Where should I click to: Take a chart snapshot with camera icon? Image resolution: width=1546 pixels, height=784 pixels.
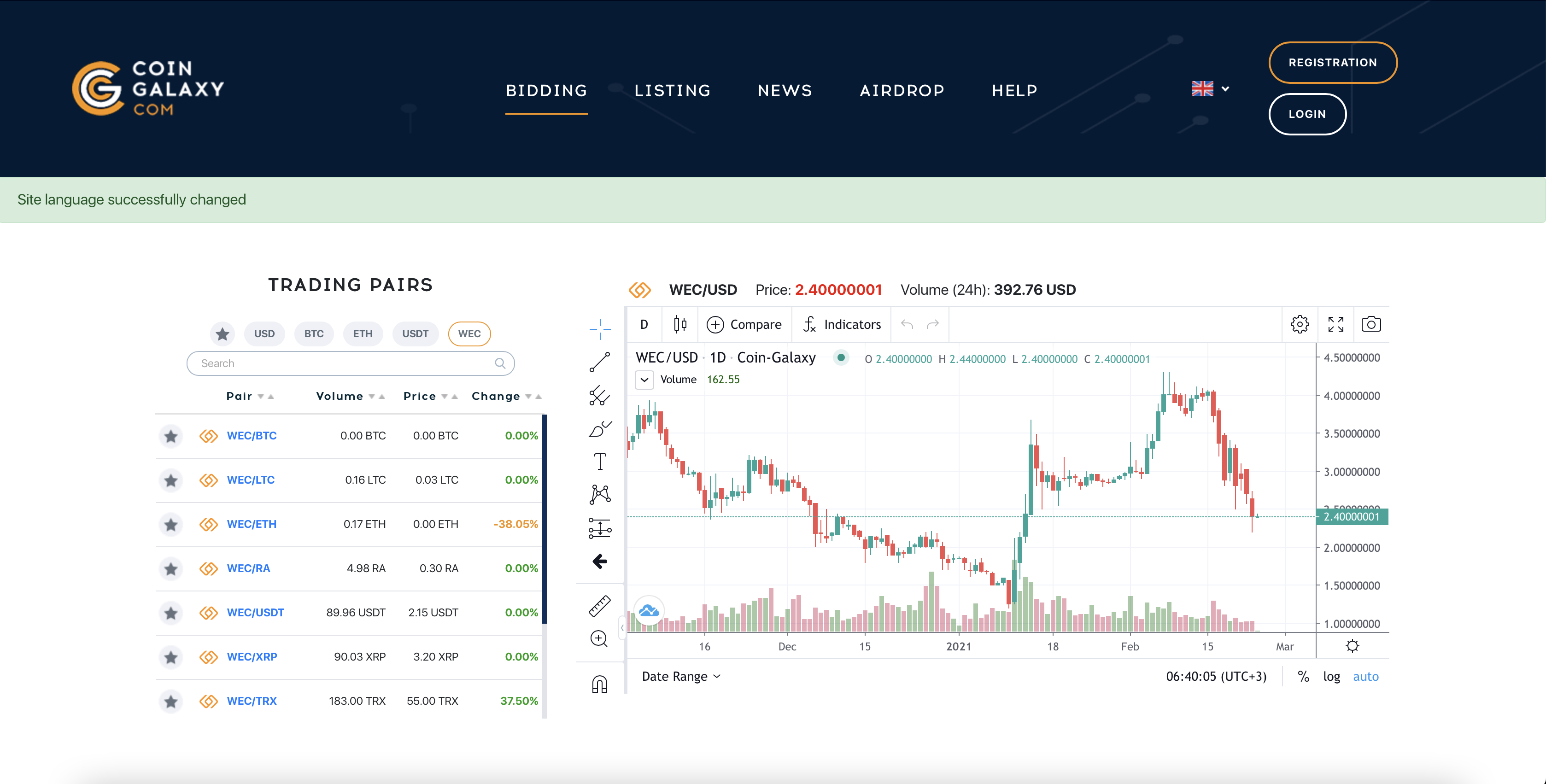pos(1371,324)
